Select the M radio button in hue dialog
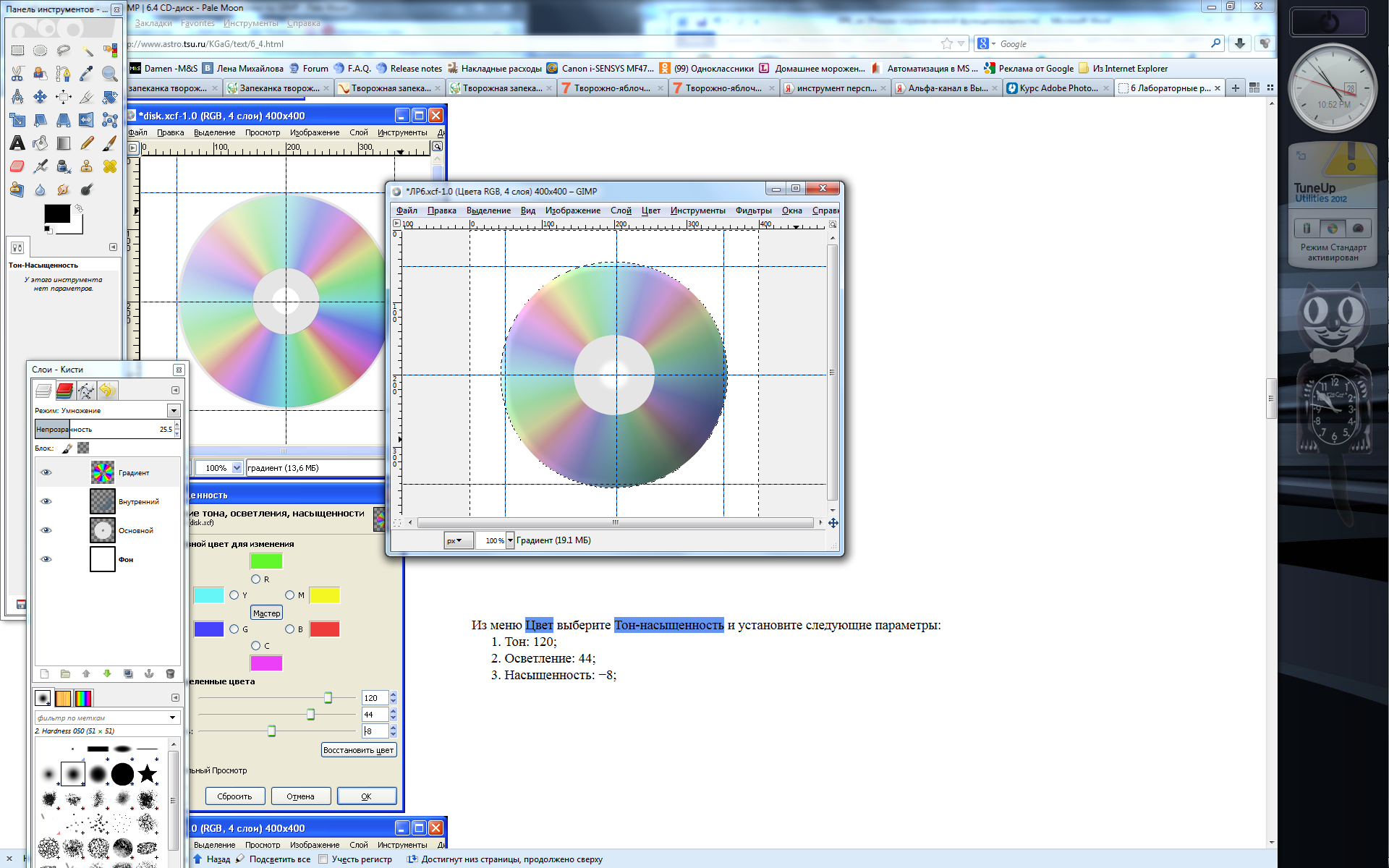The width and height of the screenshot is (1389, 868). (x=289, y=595)
